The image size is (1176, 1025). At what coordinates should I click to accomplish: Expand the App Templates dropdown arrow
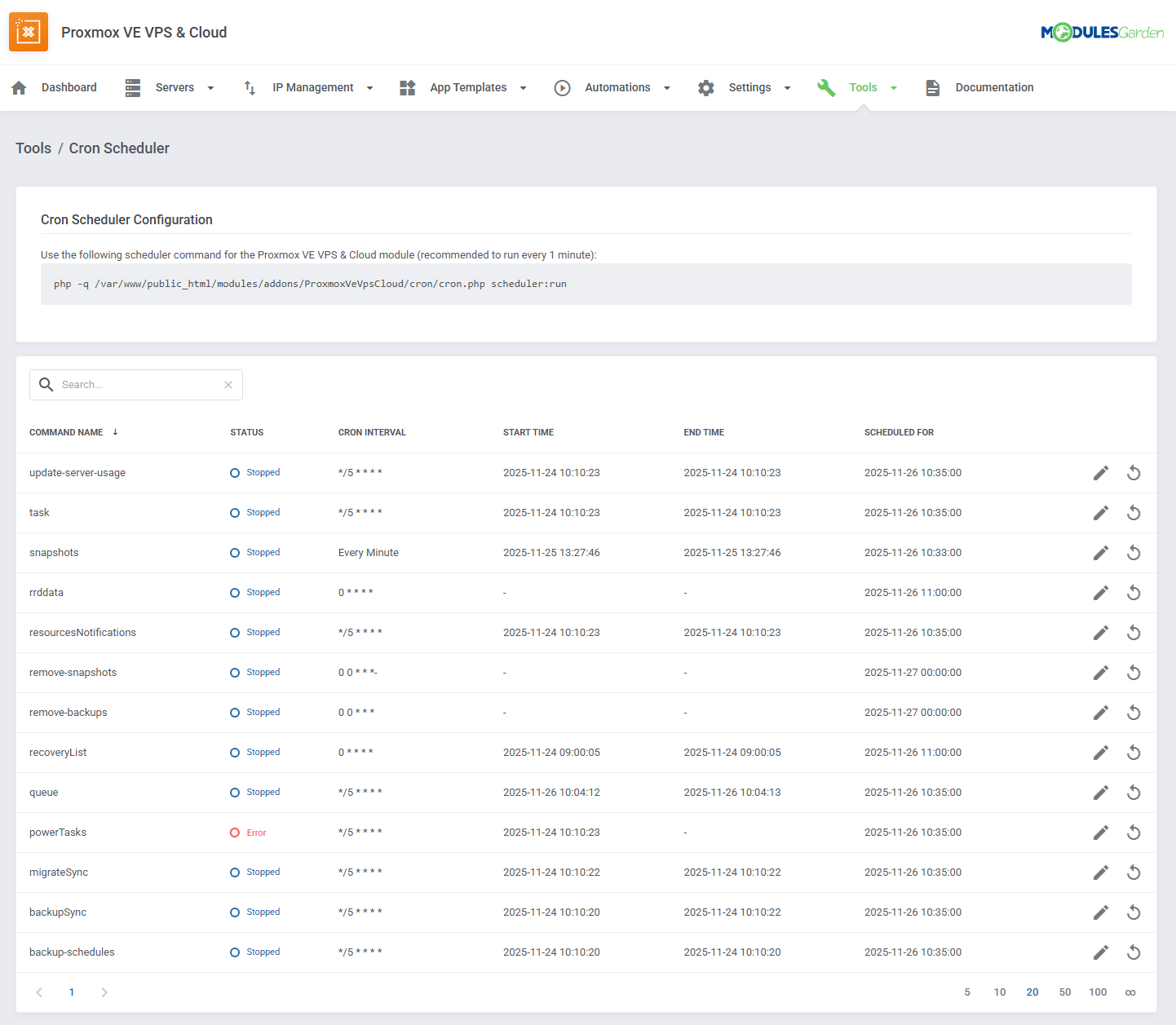point(523,88)
